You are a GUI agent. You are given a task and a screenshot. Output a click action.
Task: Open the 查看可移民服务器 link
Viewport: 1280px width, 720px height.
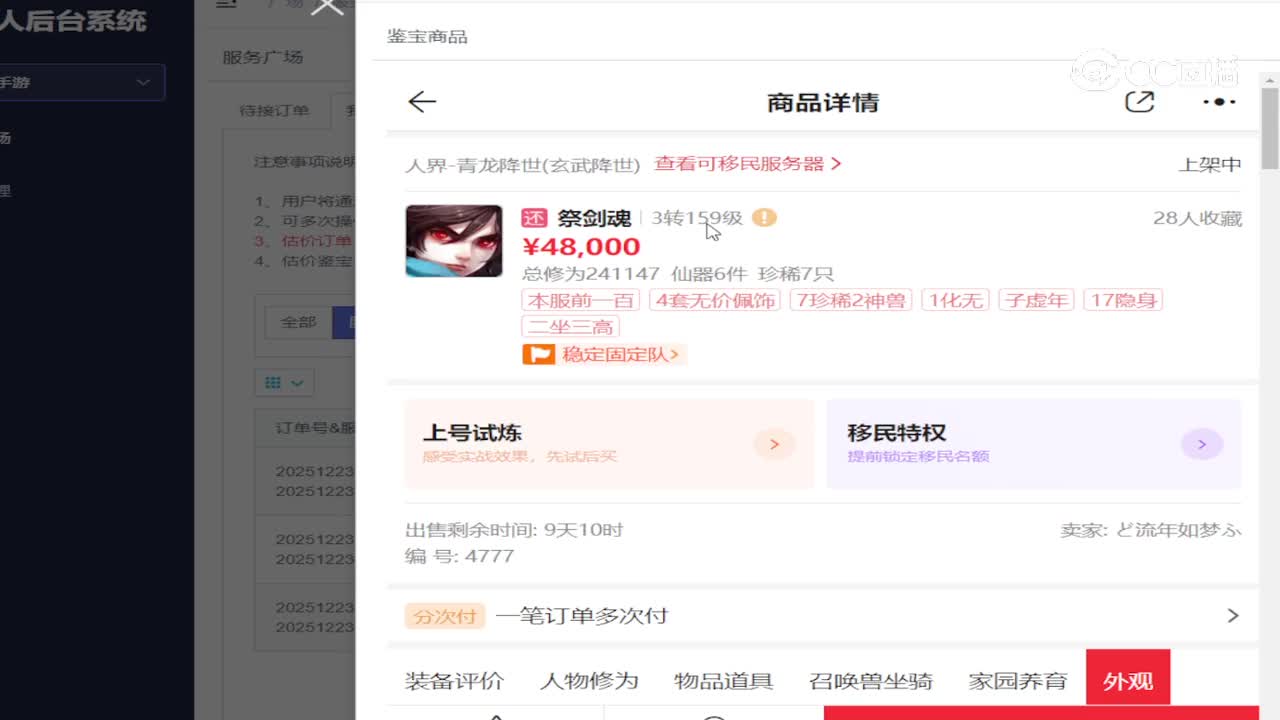coord(740,164)
